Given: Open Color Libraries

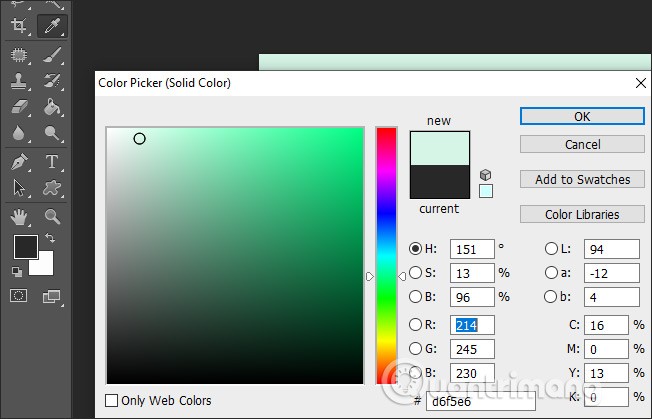Looking at the screenshot, I should click(x=582, y=214).
